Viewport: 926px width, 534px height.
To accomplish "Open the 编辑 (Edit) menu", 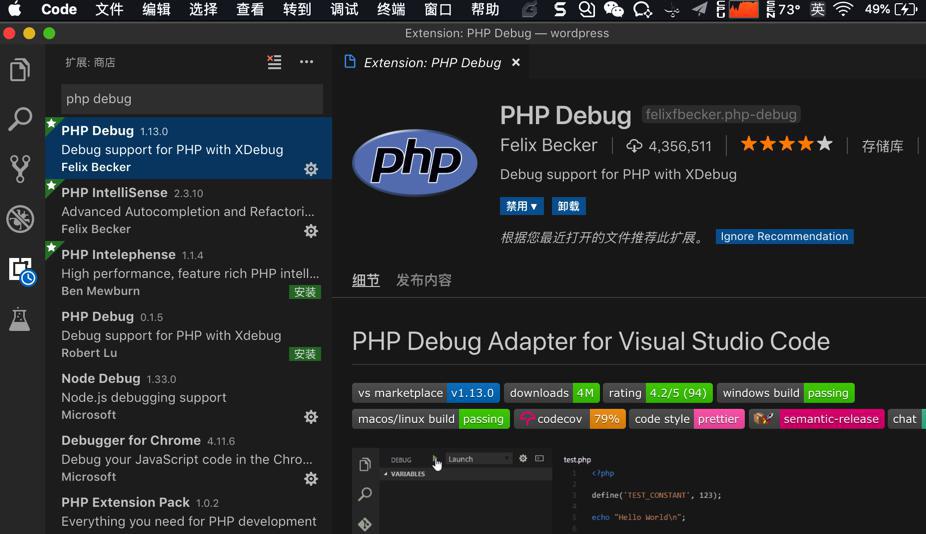I will pos(156,9).
